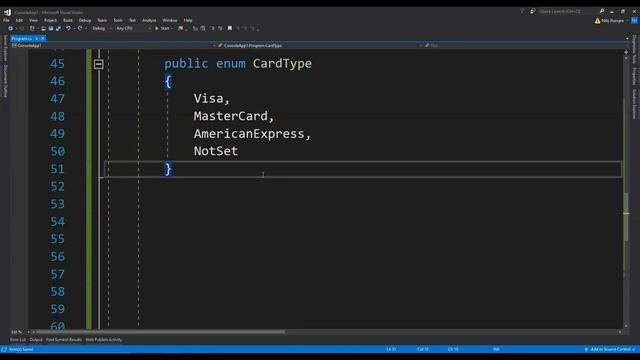Click the horizontal scrollbar thumb

(161, 332)
